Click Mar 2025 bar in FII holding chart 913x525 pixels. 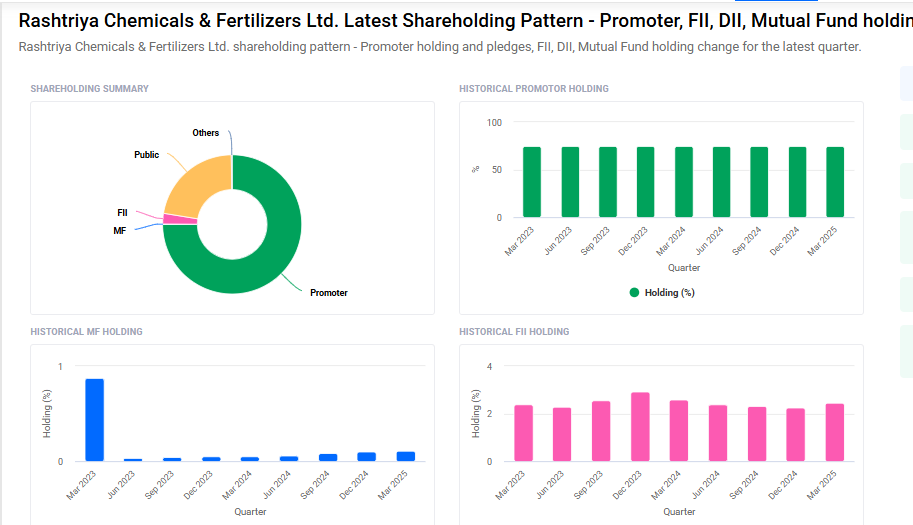(834, 433)
